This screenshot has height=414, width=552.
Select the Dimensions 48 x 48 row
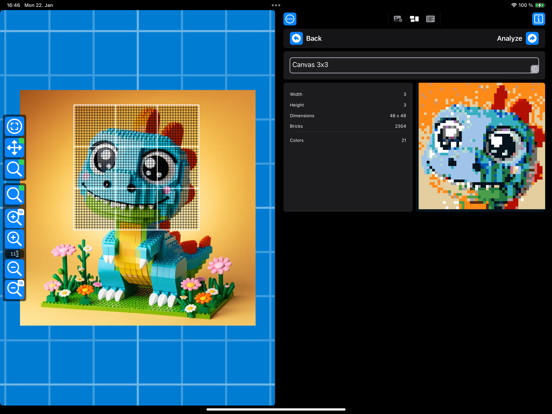[x=348, y=115]
